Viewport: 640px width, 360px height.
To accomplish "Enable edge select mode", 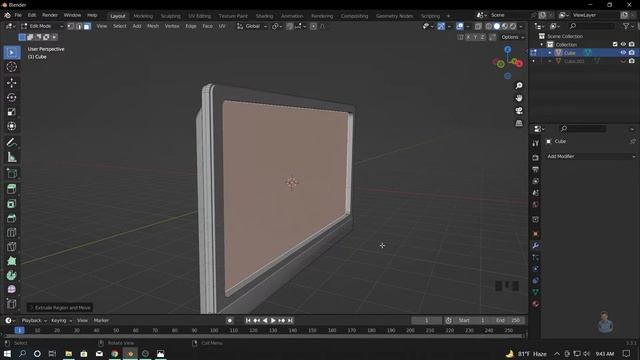I will point(79,26).
